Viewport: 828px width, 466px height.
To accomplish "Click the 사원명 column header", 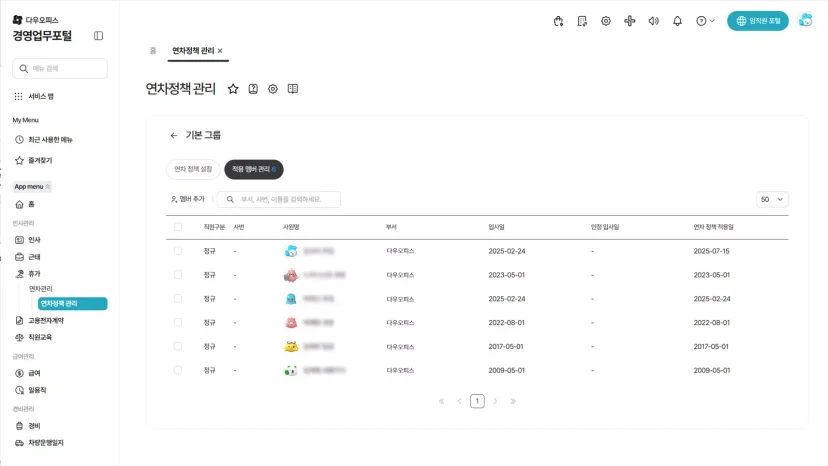I will tap(291, 227).
